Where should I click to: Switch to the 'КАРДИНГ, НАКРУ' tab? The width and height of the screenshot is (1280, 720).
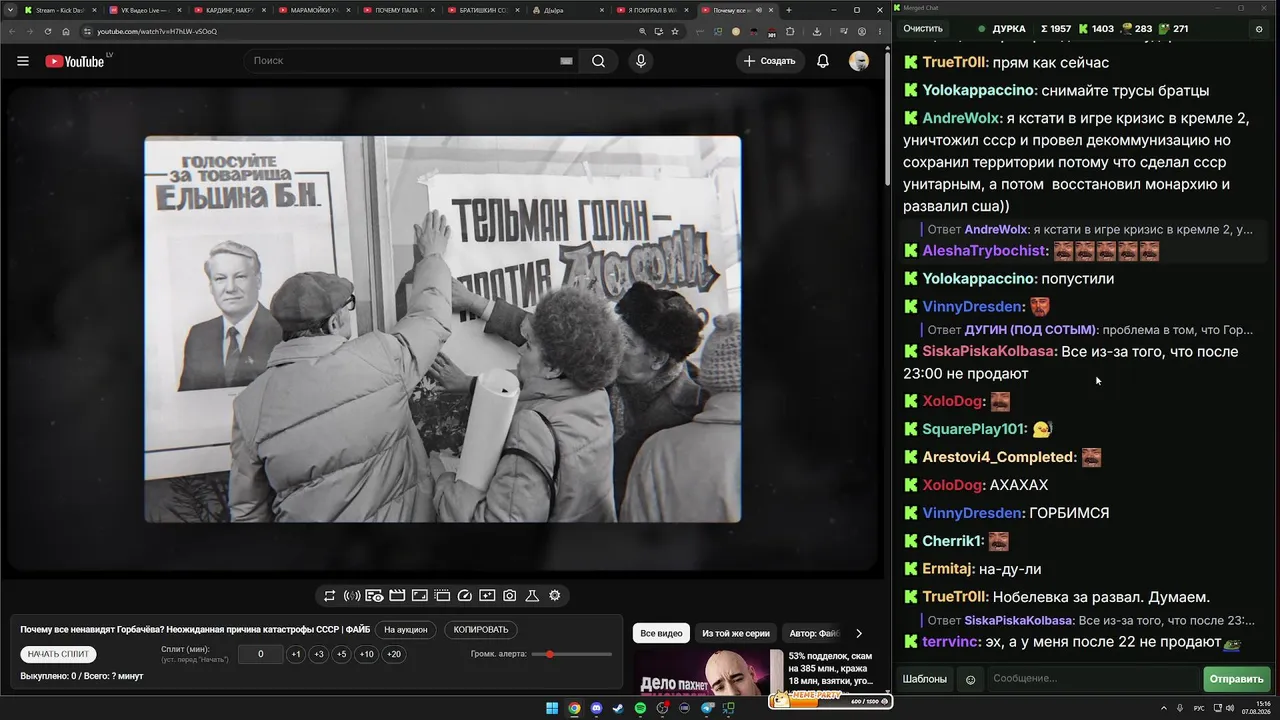tap(229, 10)
